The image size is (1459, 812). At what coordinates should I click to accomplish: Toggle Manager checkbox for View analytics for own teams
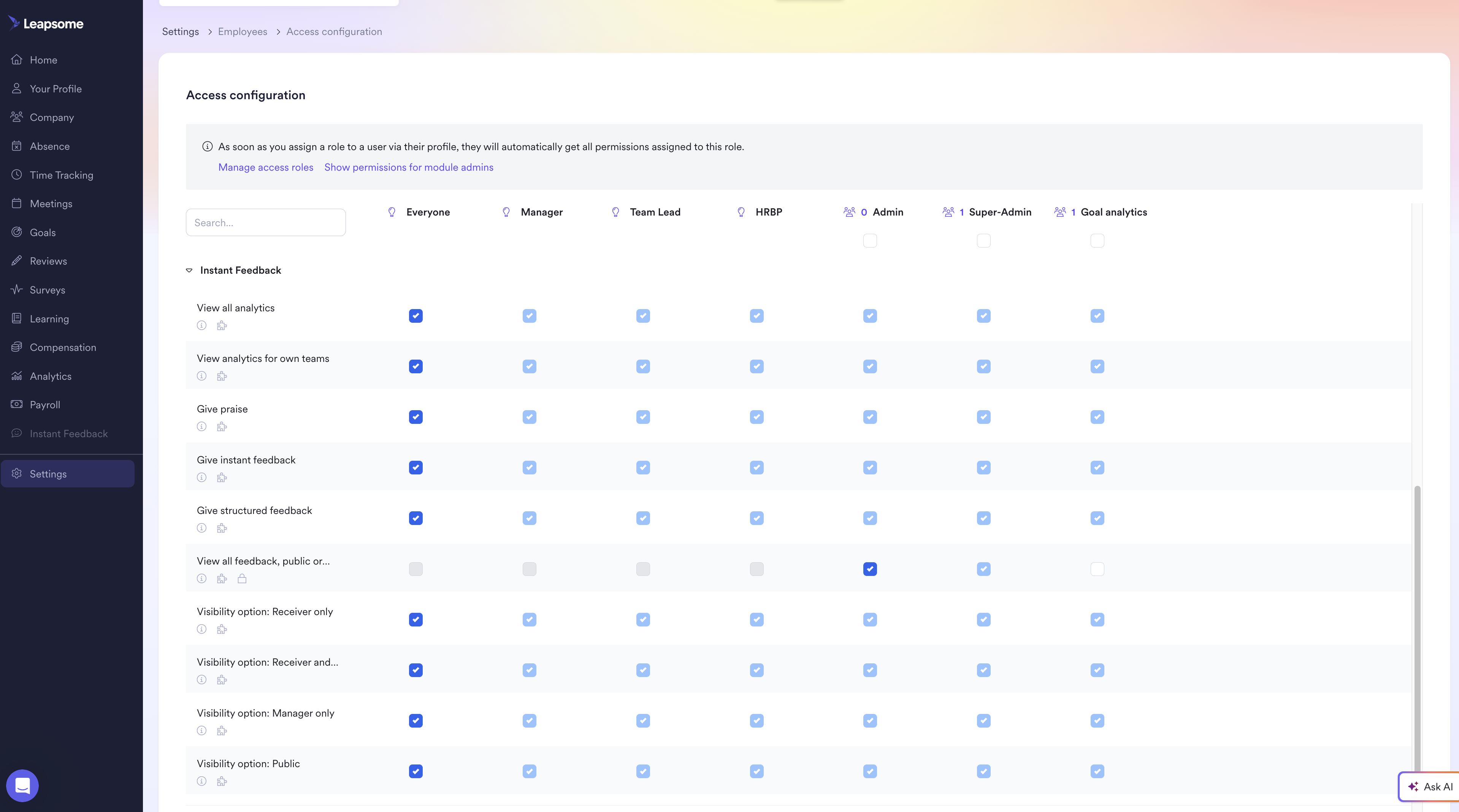point(530,367)
